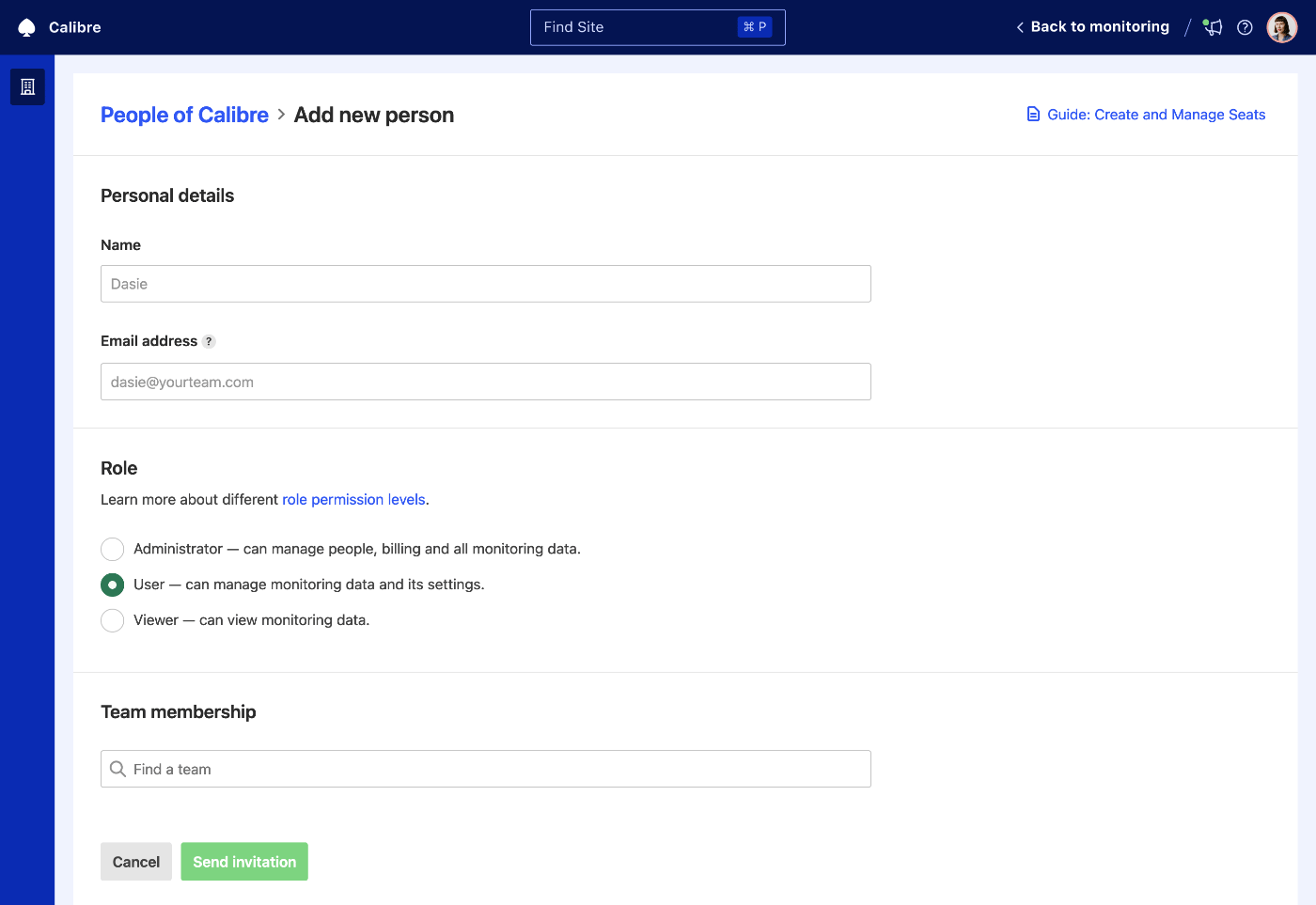The width and height of the screenshot is (1316, 905).
Task: Open the role permission levels link
Action: (353, 499)
